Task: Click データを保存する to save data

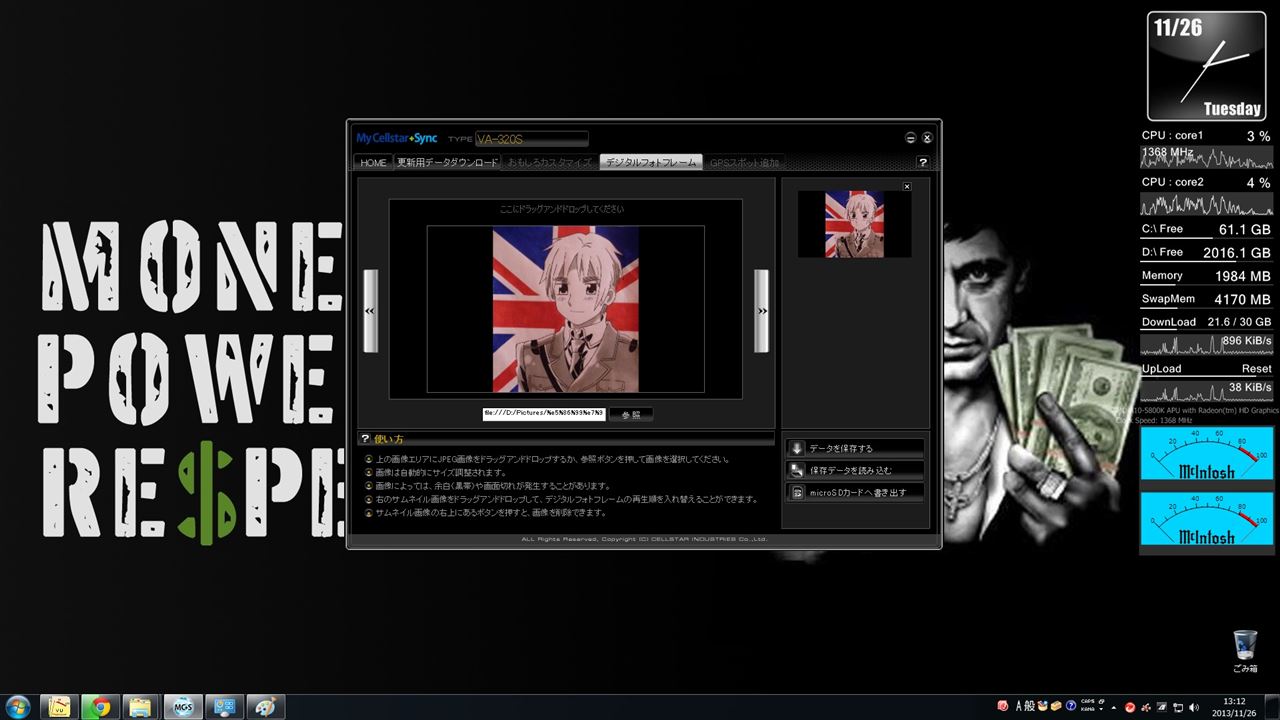Action: 854,448
